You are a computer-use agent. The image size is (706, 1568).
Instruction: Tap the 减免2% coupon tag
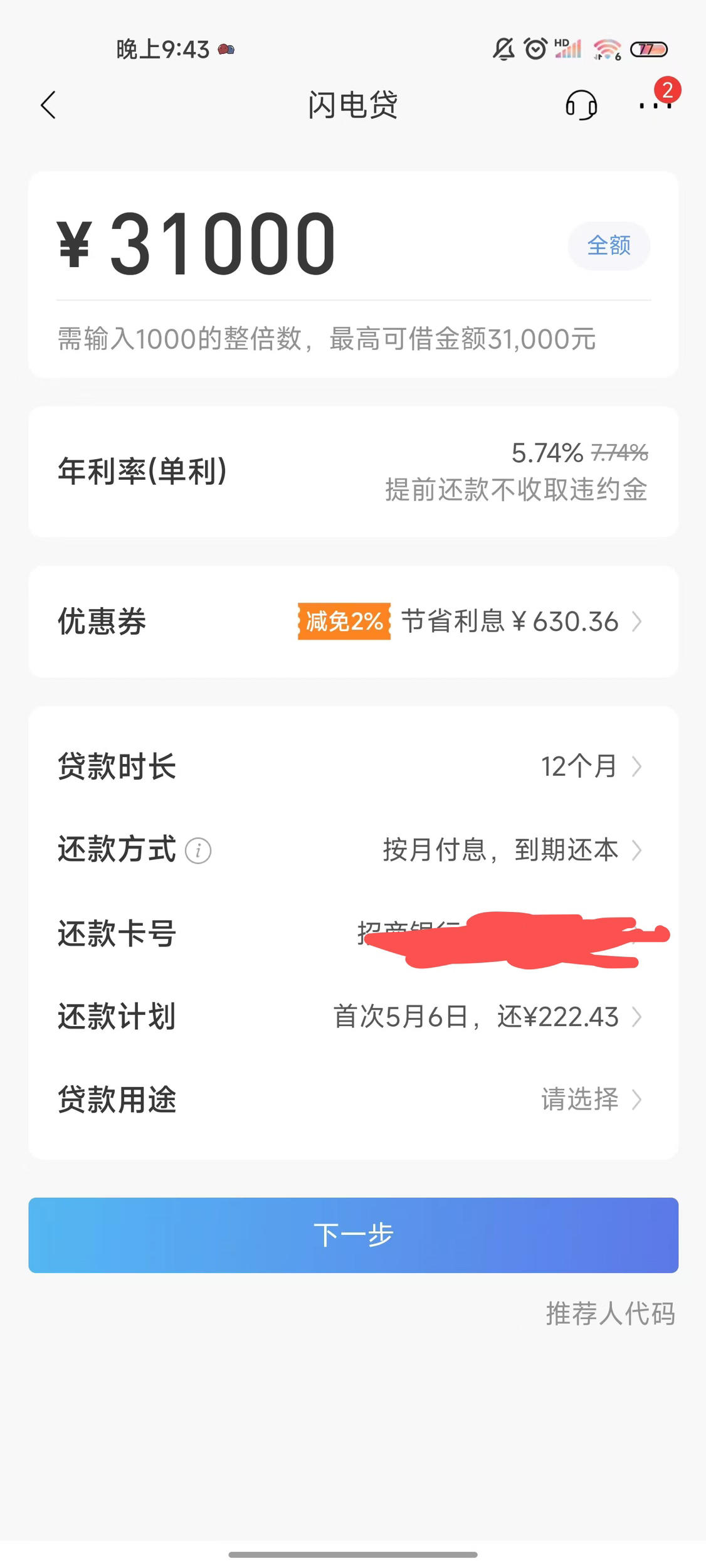tap(344, 622)
